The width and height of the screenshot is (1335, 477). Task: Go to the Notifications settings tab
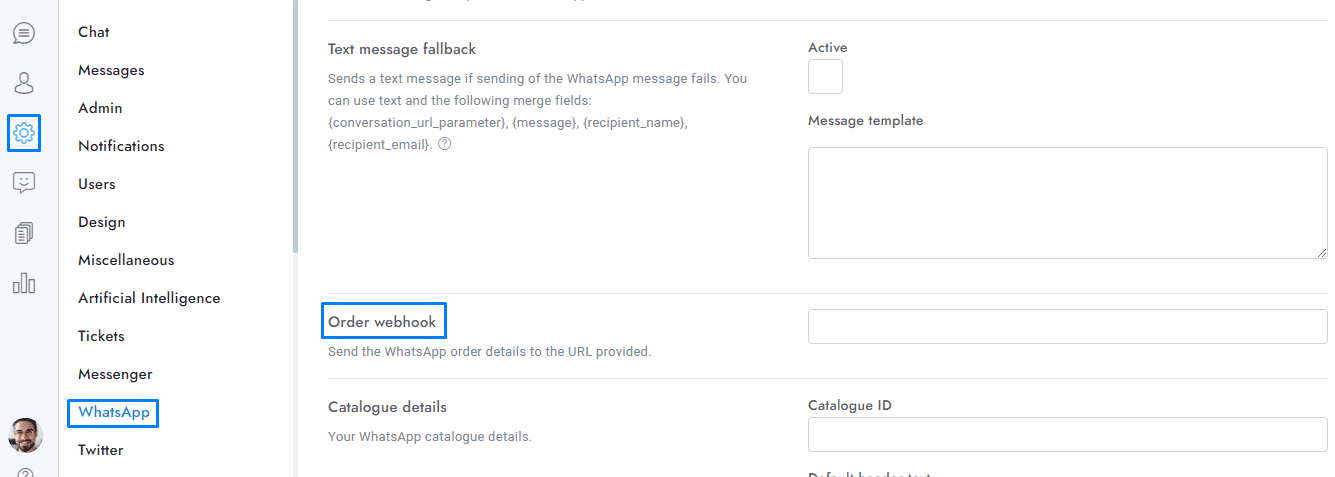coord(121,146)
